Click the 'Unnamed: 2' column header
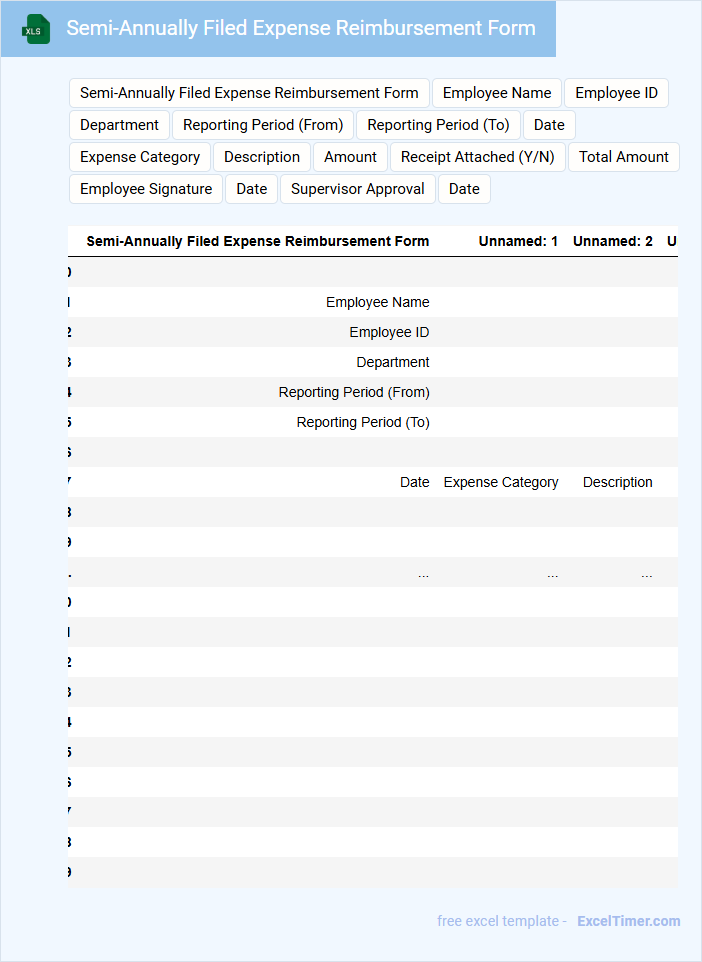Image resolution: width=702 pixels, height=962 pixels. pyautogui.click(x=612, y=241)
